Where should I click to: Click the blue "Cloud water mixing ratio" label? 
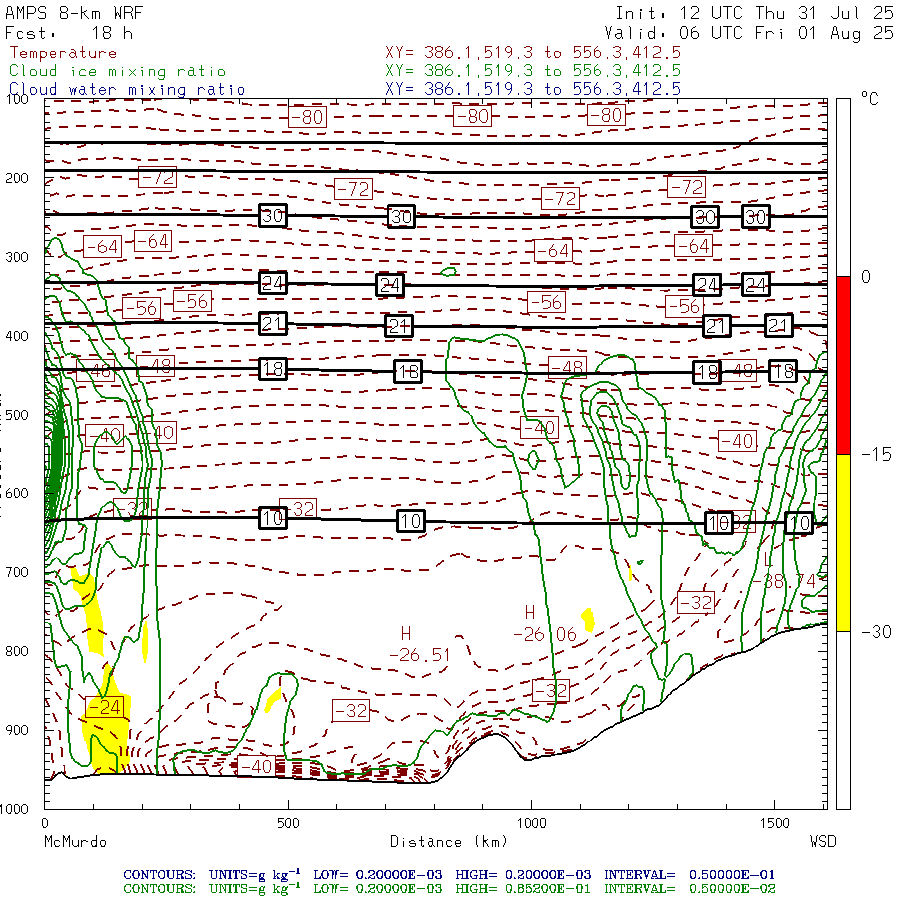tap(127, 90)
